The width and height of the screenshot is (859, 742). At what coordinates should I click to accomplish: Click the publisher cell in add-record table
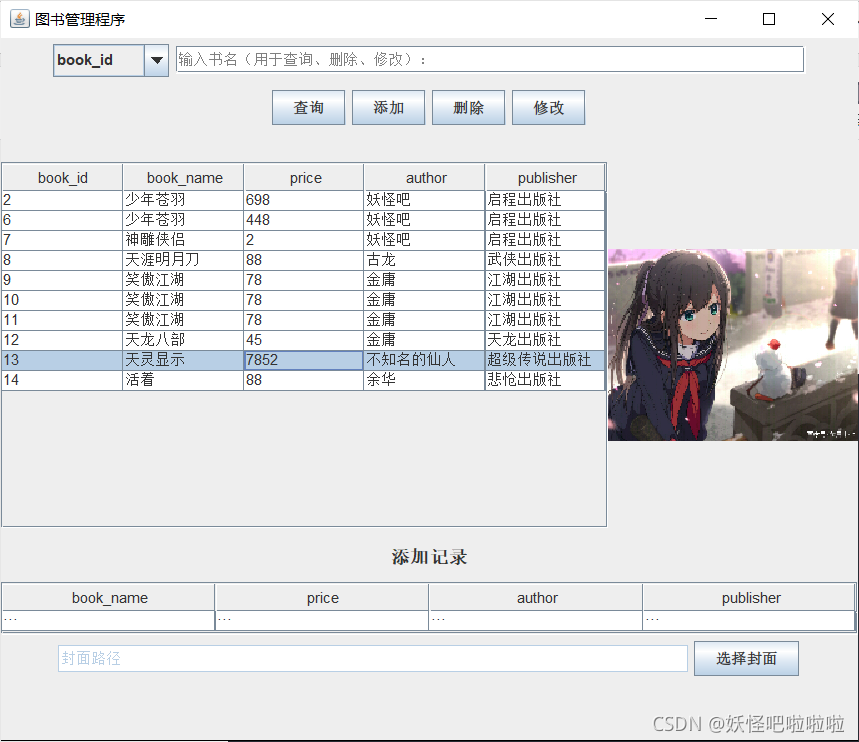[749, 620]
